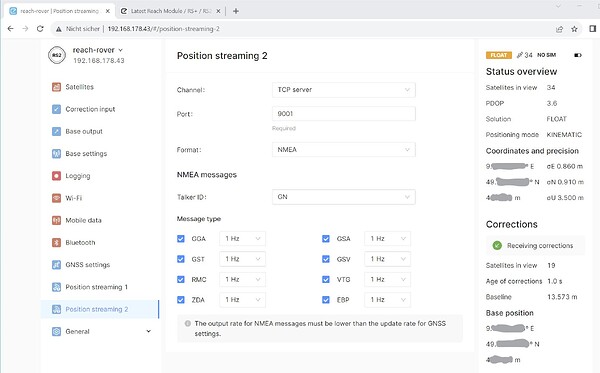Image resolution: width=600 pixels, height=373 pixels.
Task: Click the Mobile data icon
Action: (x=56, y=220)
